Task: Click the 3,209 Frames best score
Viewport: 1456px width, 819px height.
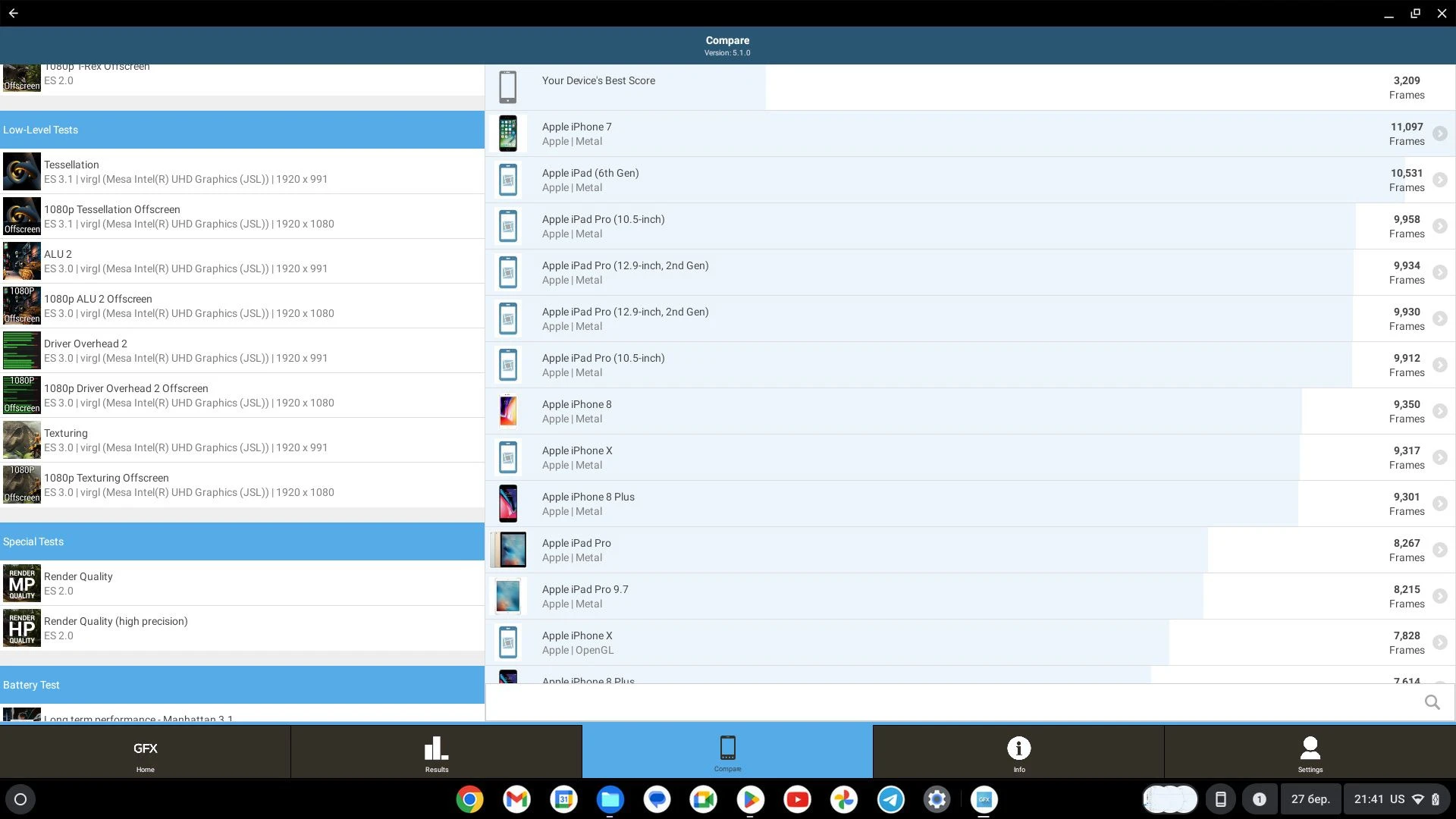Action: pyautogui.click(x=1407, y=87)
